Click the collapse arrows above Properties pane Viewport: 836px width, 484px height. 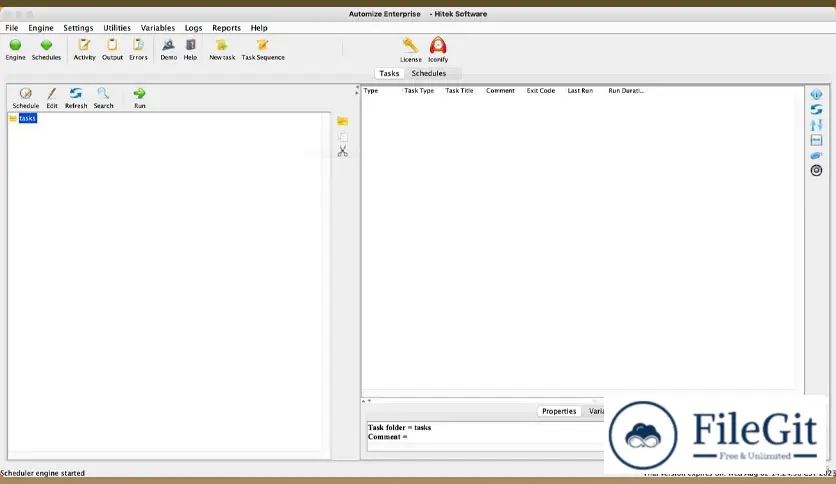click(366, 400)
